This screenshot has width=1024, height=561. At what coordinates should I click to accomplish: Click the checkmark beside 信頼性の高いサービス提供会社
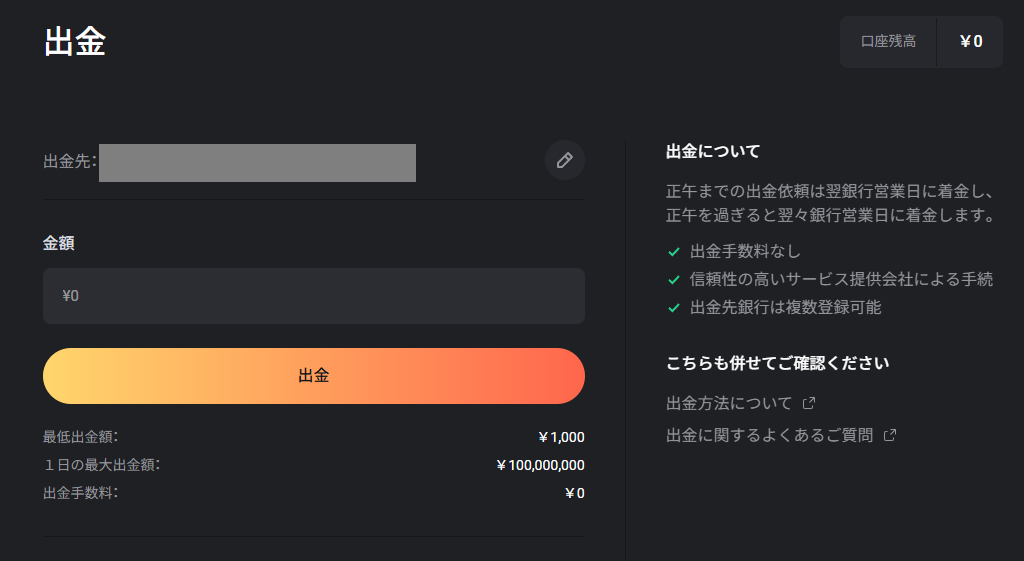point(674,280)
